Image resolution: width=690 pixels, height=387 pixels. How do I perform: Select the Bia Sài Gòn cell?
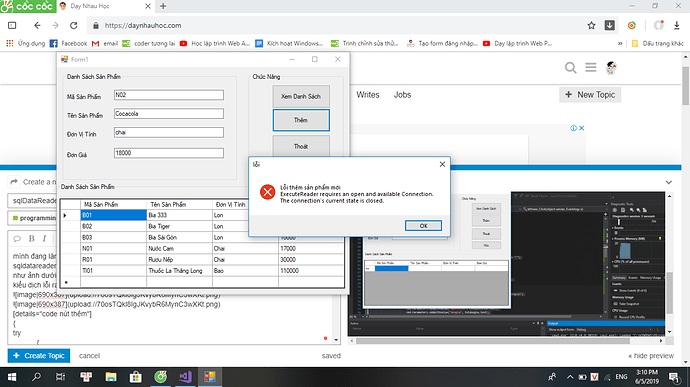pos(179,237)
